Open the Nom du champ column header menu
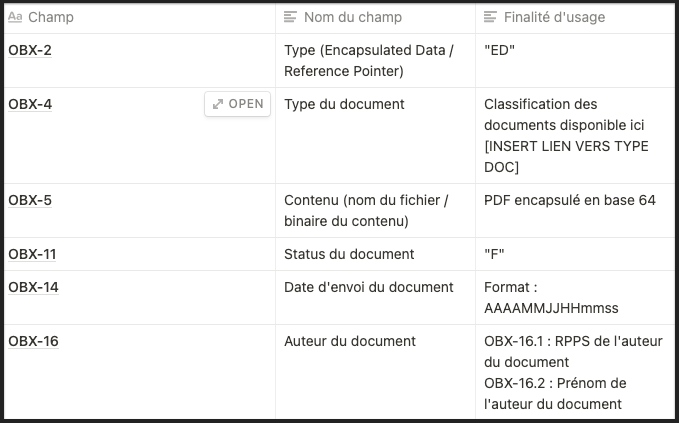 (375, 17)
